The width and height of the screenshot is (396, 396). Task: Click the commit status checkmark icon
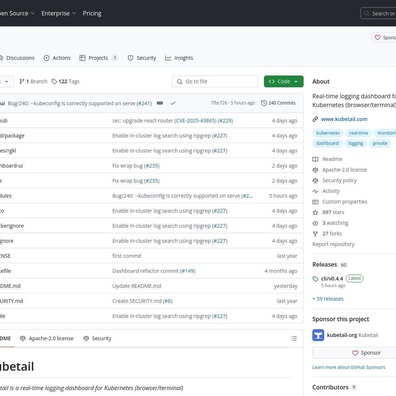(x=173, y=103)
